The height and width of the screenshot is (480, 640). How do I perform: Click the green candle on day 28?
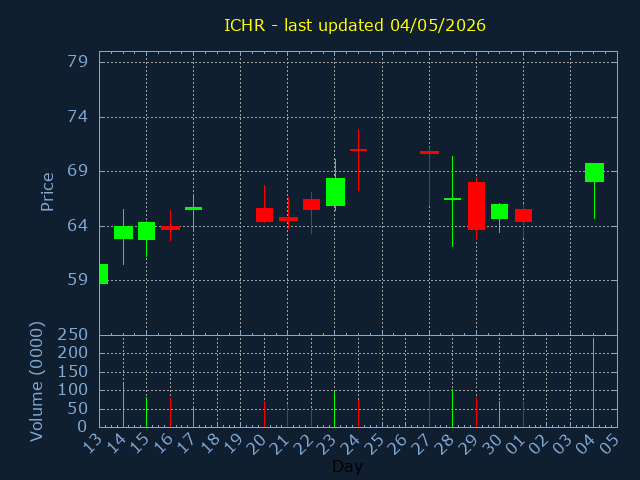click(452, 199)
